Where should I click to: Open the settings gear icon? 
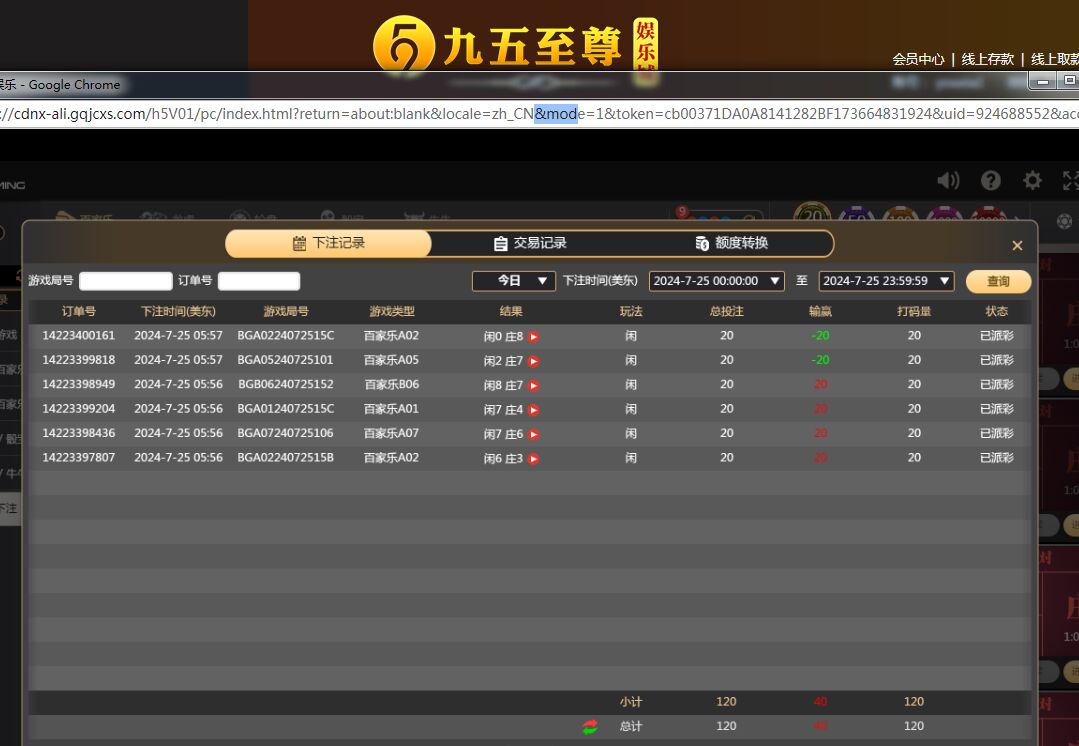tap(1032, 180)
